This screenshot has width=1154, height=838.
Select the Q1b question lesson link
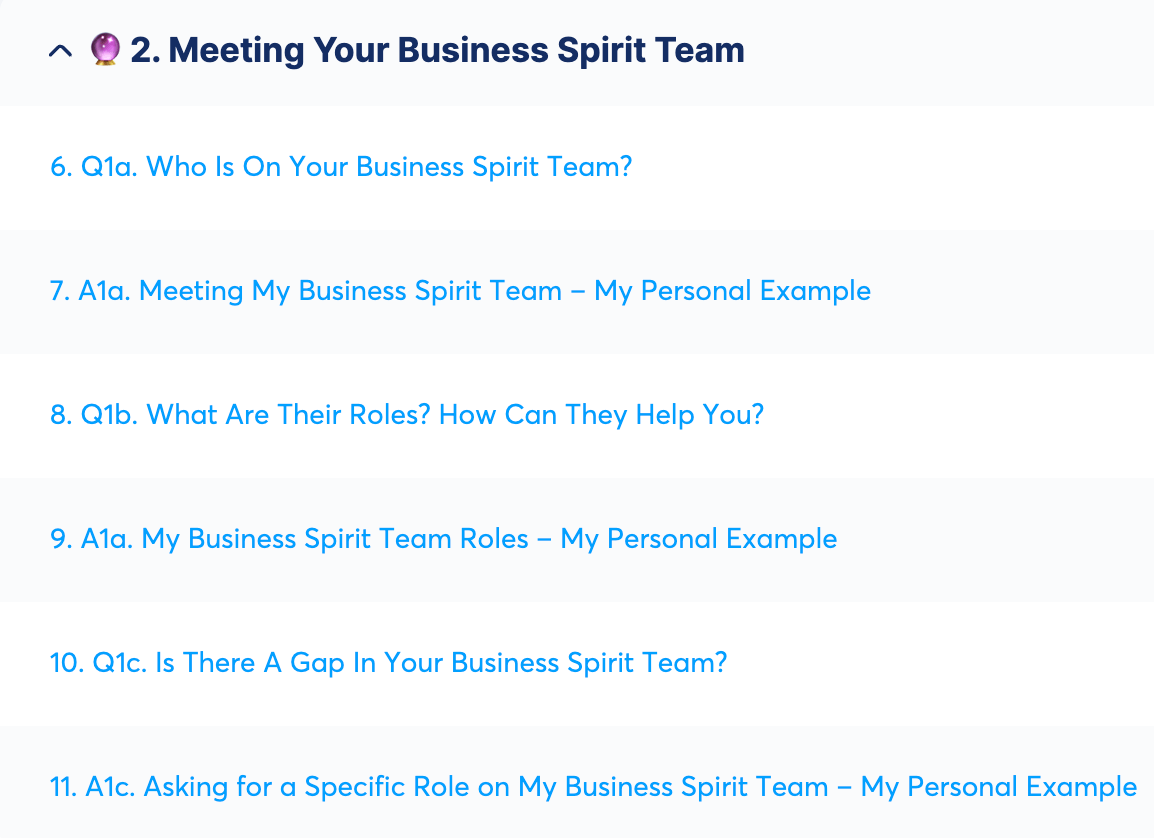coord(406,415)
